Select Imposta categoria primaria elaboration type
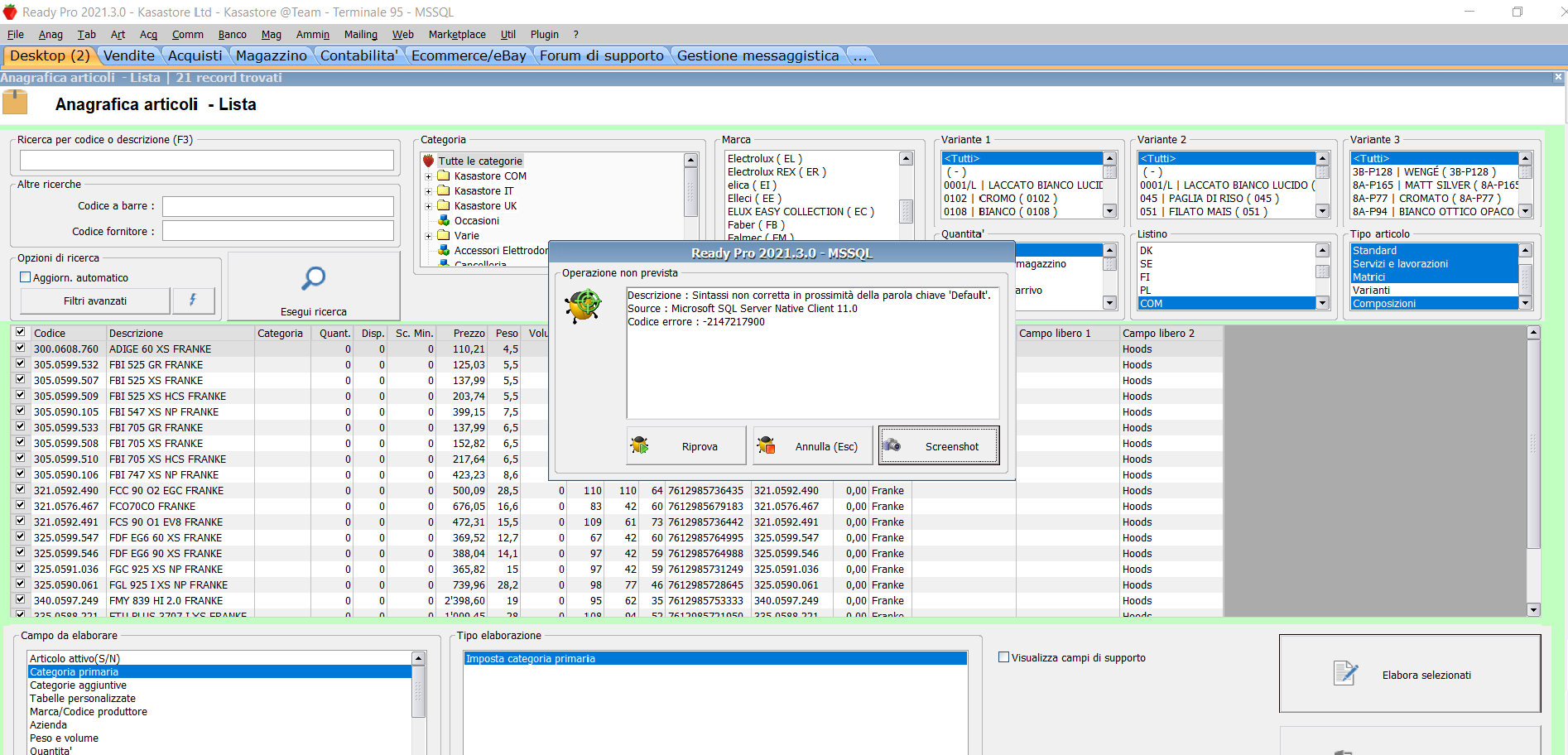 click(x=715, y=658)
